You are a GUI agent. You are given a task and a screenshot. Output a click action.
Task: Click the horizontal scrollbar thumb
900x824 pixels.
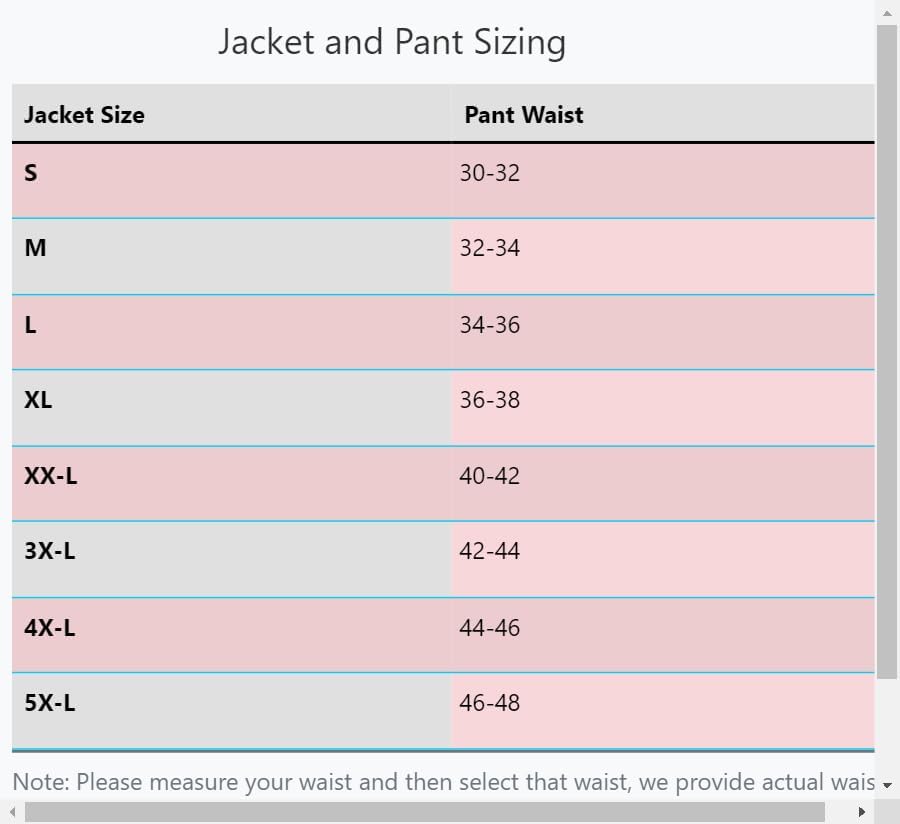(x=425, y=812)
